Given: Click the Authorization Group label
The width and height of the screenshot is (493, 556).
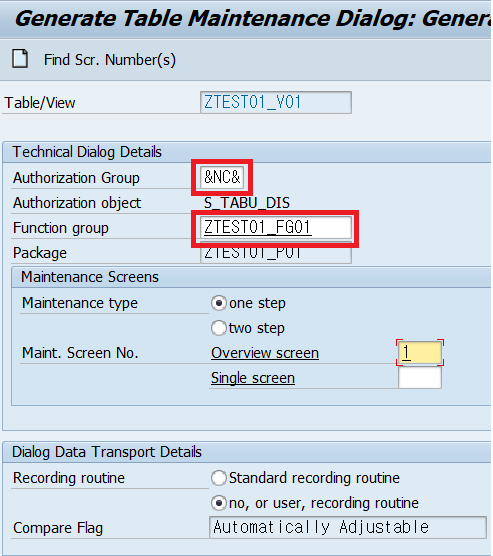Looking at the screenshot, I should (x=76, y=178).
